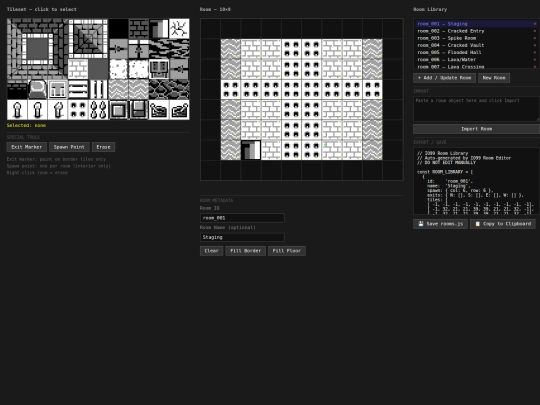Select the four-hole spike trap tile in the tileset
540x405 pixels.
click(78, 110)
